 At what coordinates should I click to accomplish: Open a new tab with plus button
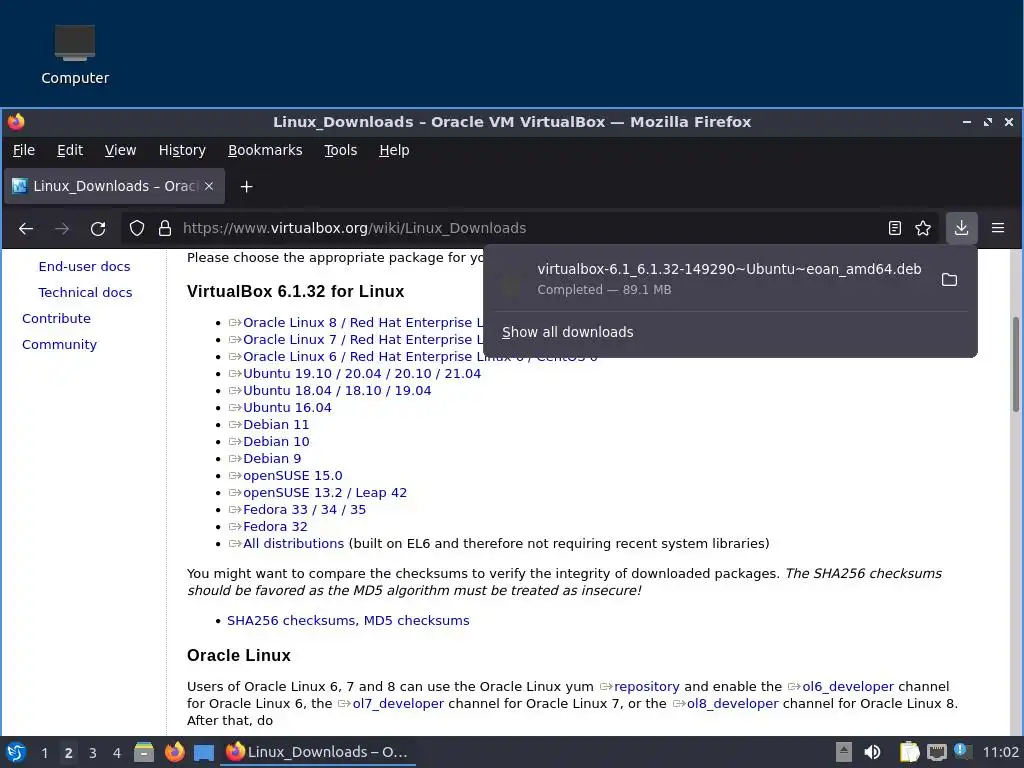tap(246, 187)
